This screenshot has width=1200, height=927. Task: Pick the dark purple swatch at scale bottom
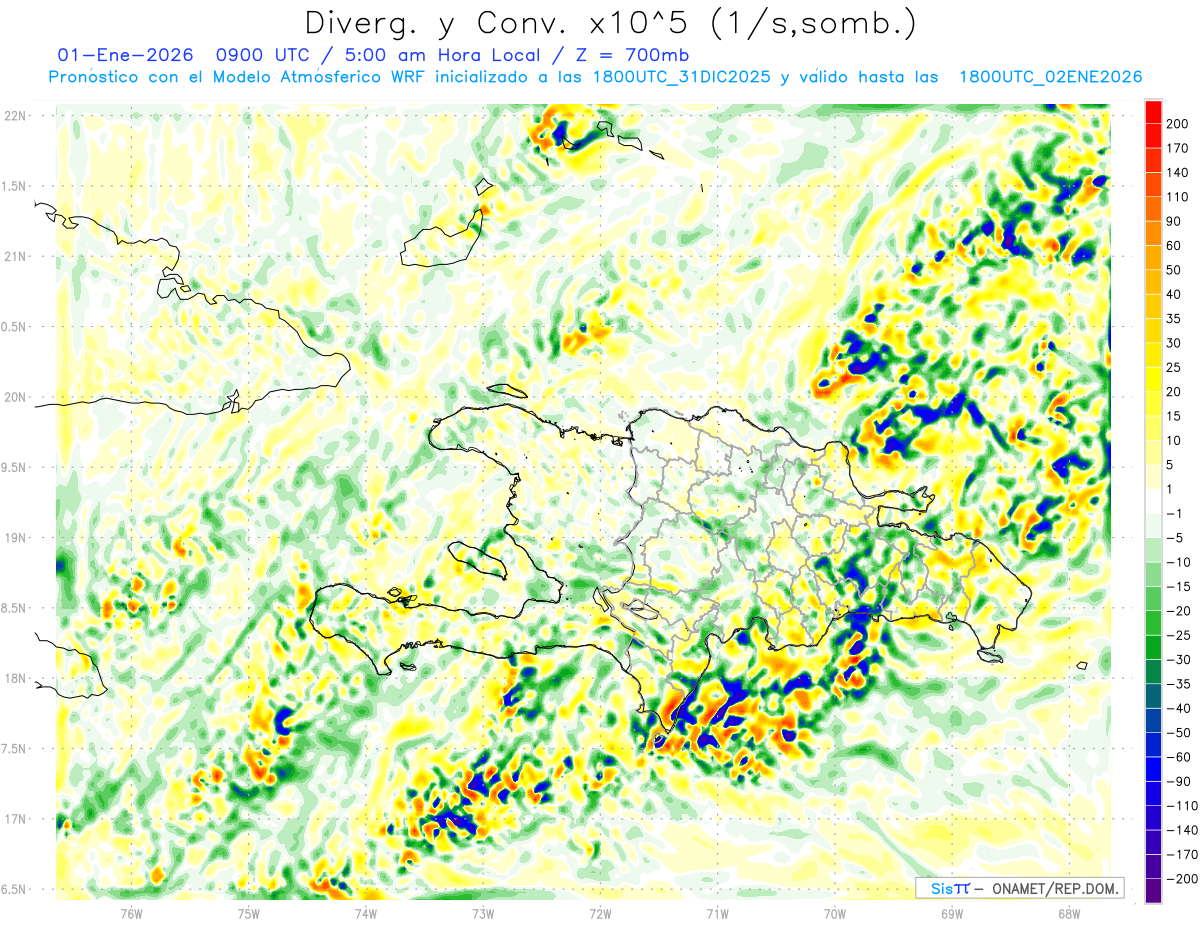[x=1153, y=890]
